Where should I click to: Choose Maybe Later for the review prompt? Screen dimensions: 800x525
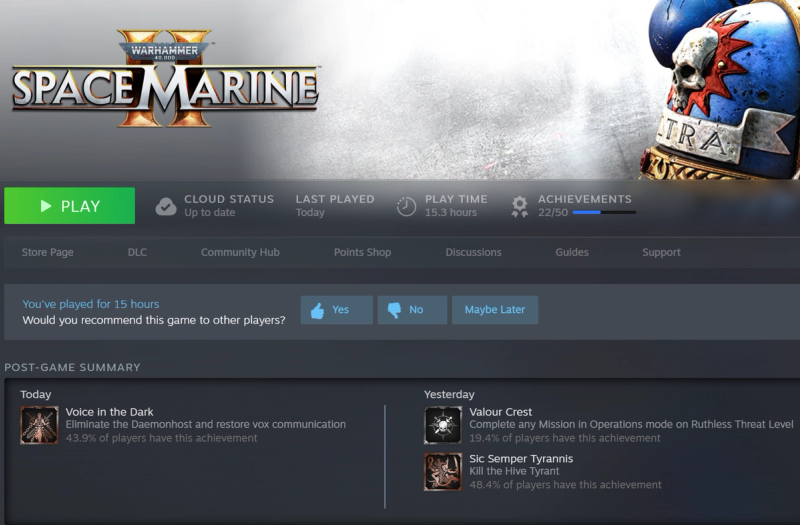495,310
